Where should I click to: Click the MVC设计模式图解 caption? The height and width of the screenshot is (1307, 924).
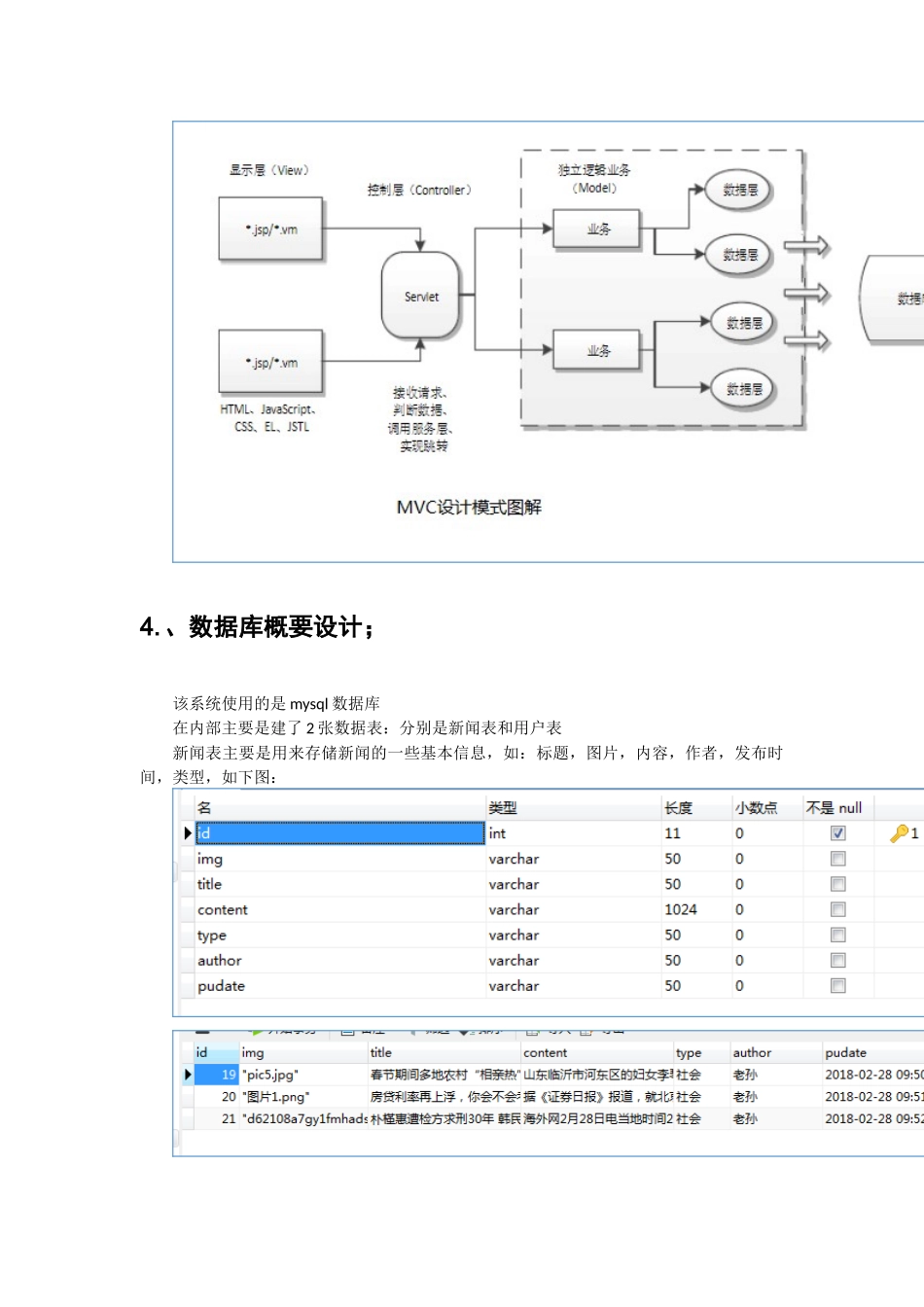[x=469, y=508]
